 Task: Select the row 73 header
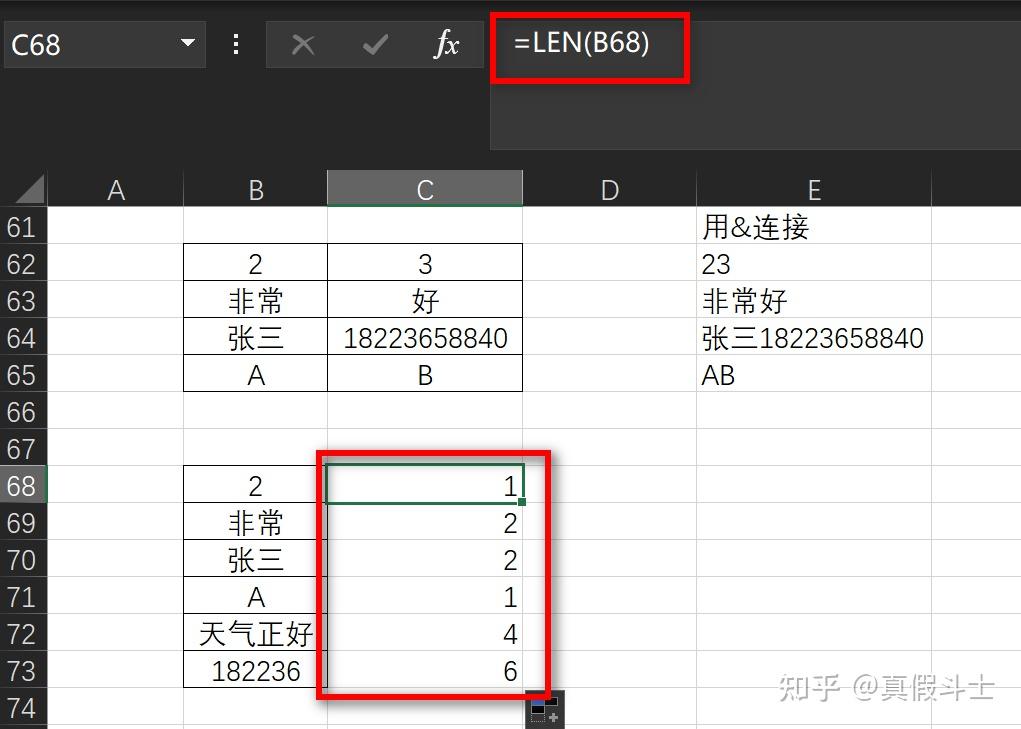[23, 670]
